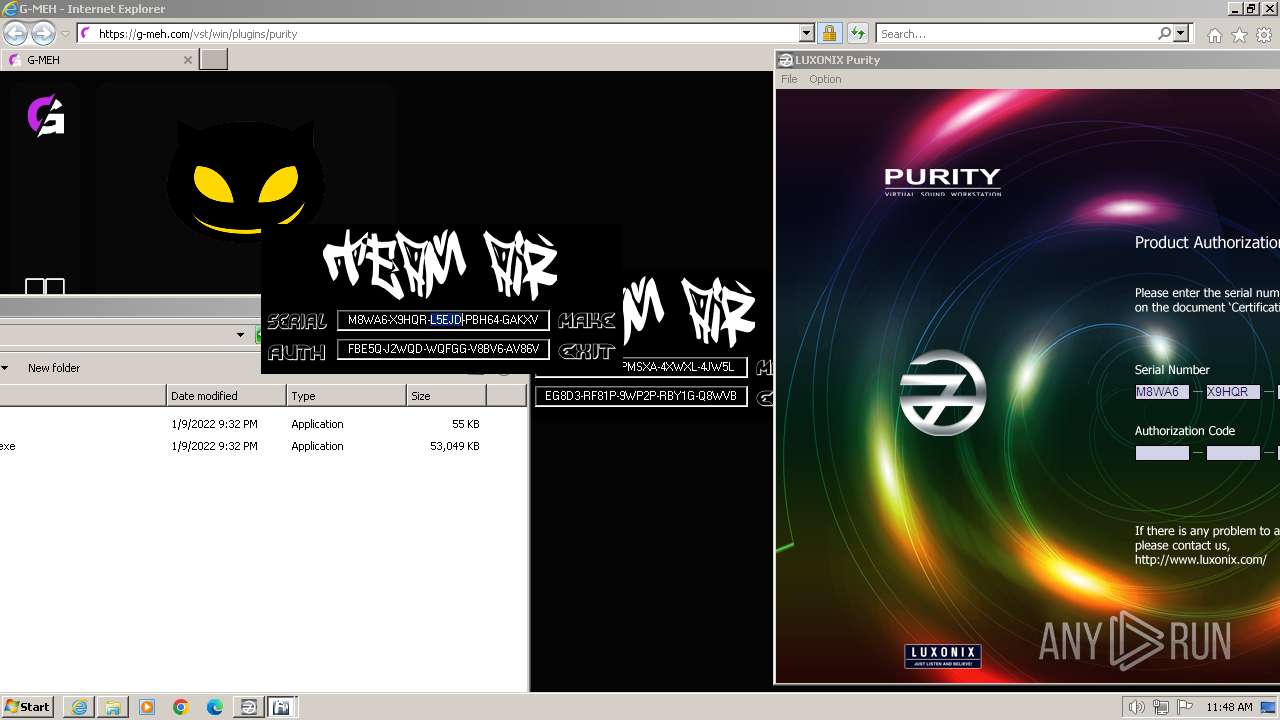Click the LUXONIX logo at bottom

943,656
